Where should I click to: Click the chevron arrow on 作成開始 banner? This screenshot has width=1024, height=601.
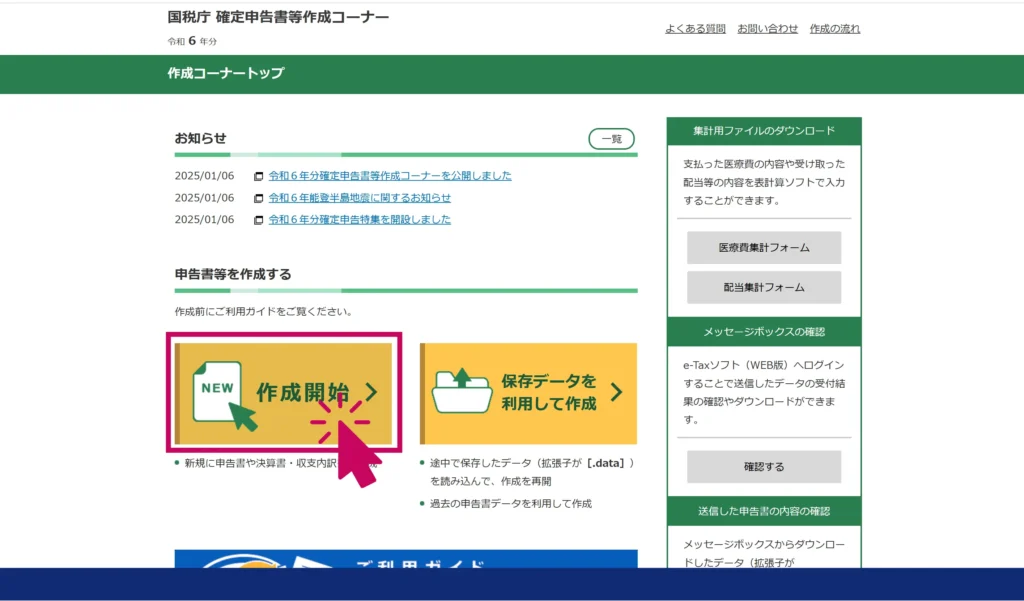click(x=371, y=392)
